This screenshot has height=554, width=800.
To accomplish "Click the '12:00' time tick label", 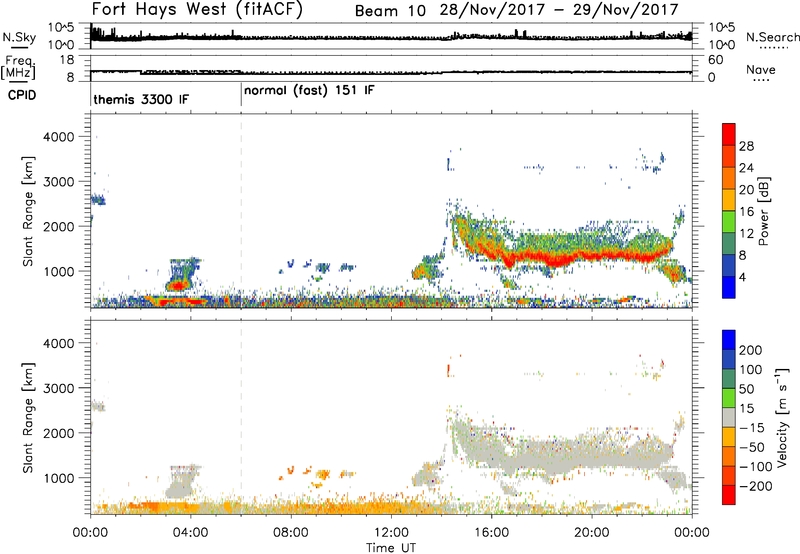I will [x=391, y=533].
